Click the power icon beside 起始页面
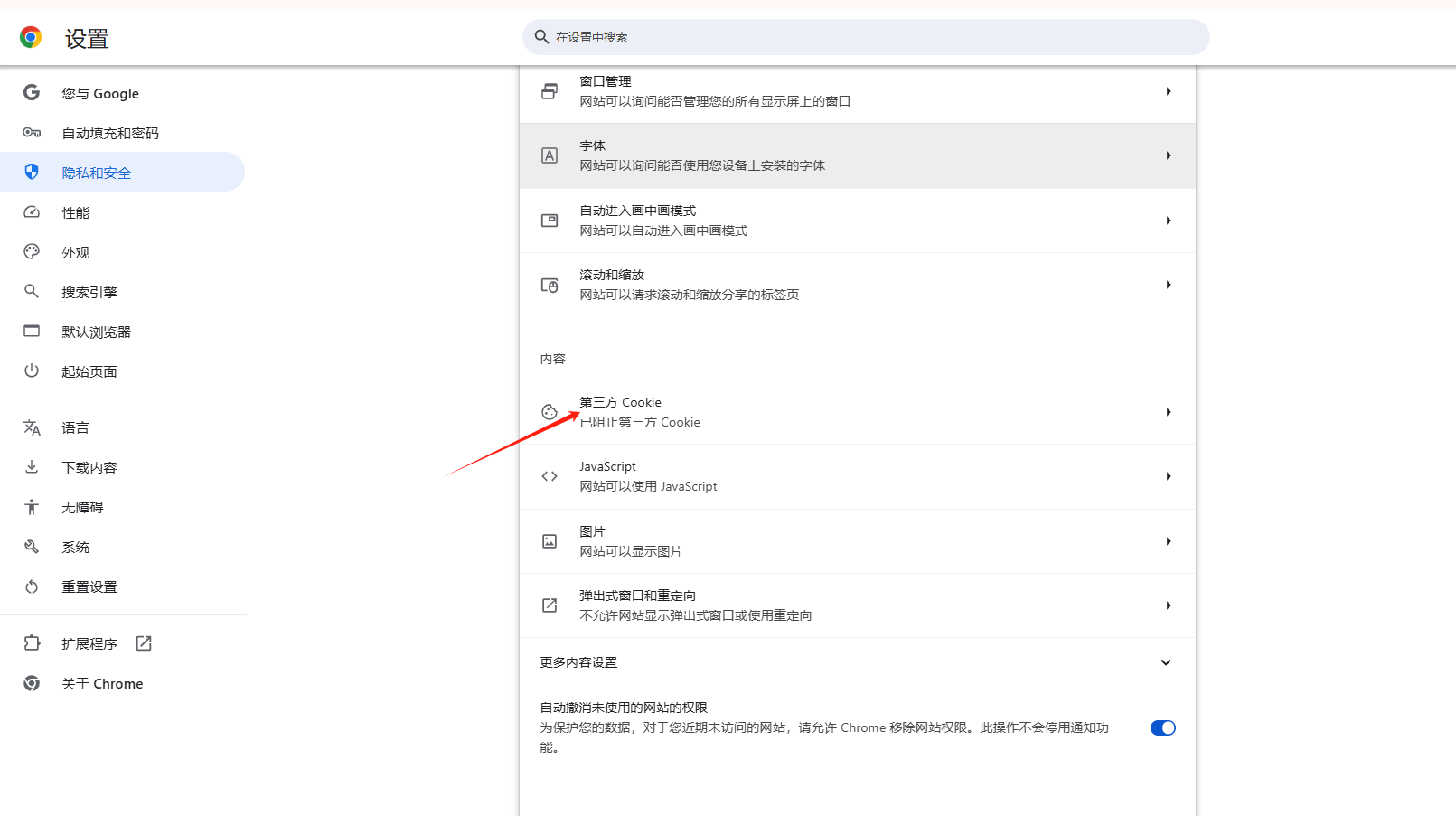Screen dimensions: 1456x816 (32, 370)
